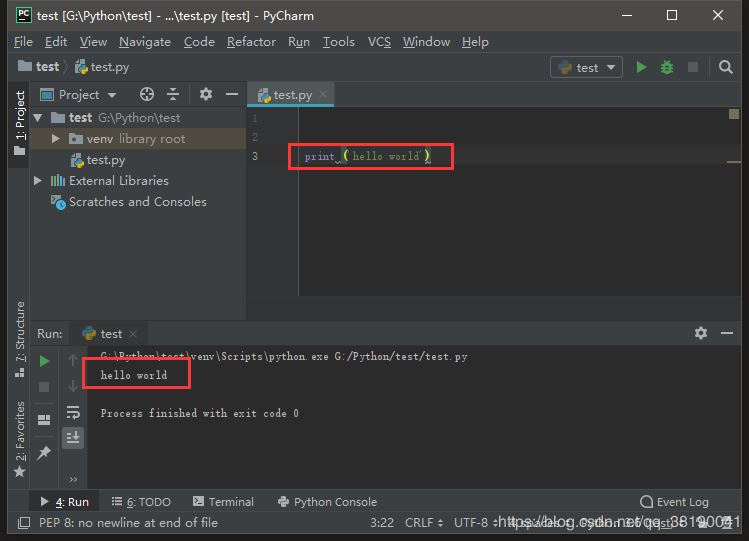The image size is (749, 541).
Task: Hide the Project panel with the minus icon
Action: point(232,95)
